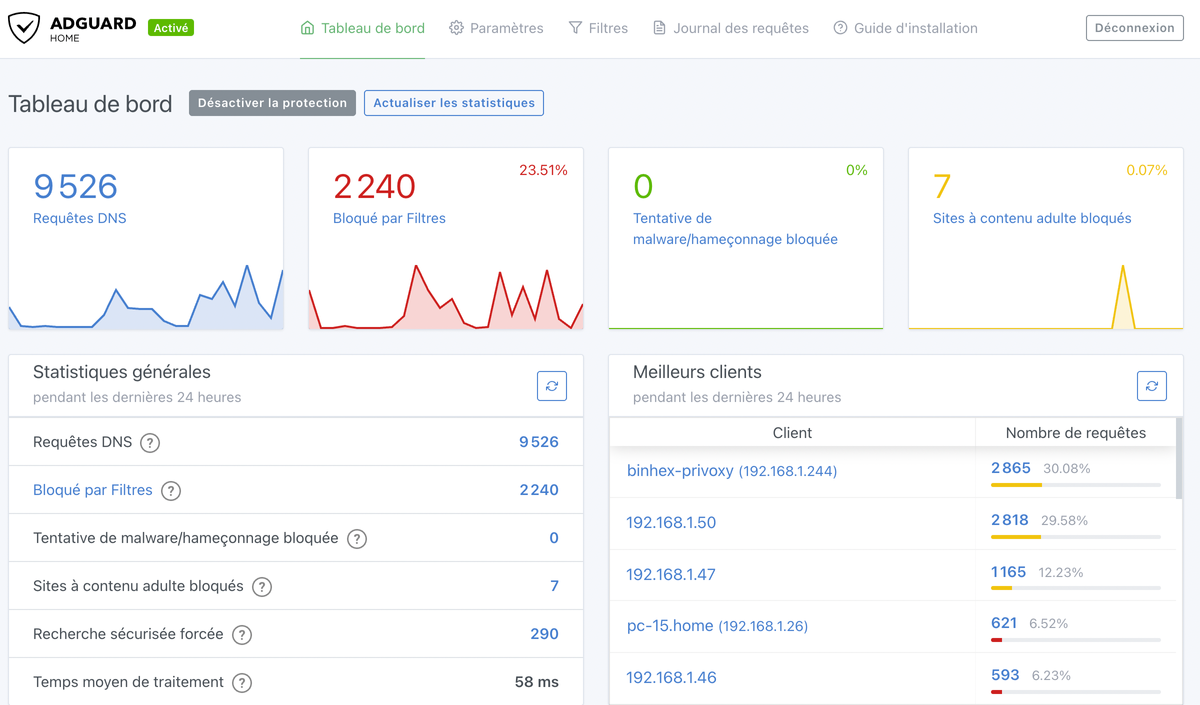The image size is (1200, 705).
Task: Click the 0 malware value in statistics table
Action: pos(554,538)
